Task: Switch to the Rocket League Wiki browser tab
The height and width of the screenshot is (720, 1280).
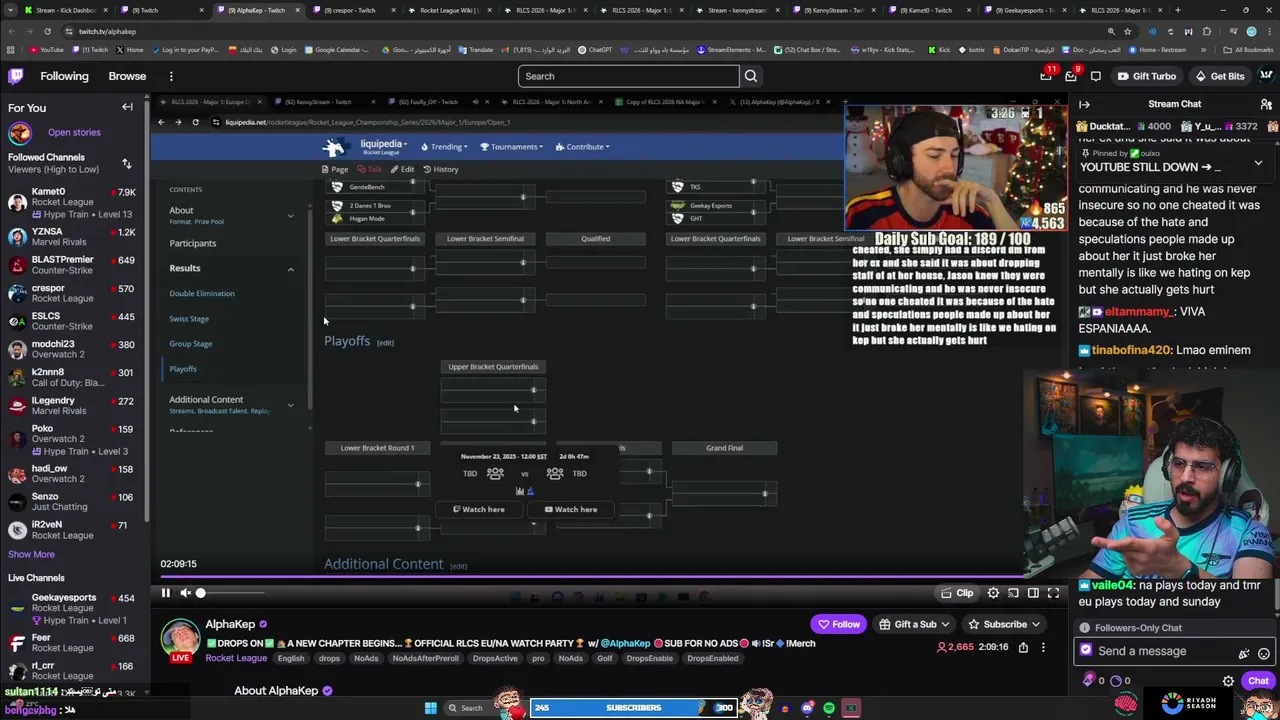Action: [448, 10]
